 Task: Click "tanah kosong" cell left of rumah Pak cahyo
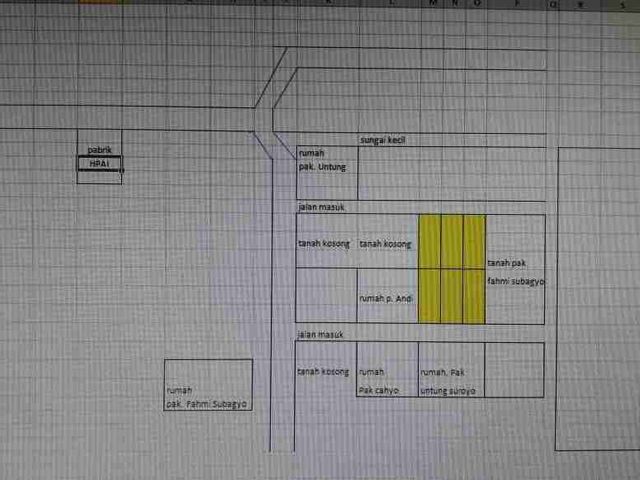coord(325,372)
